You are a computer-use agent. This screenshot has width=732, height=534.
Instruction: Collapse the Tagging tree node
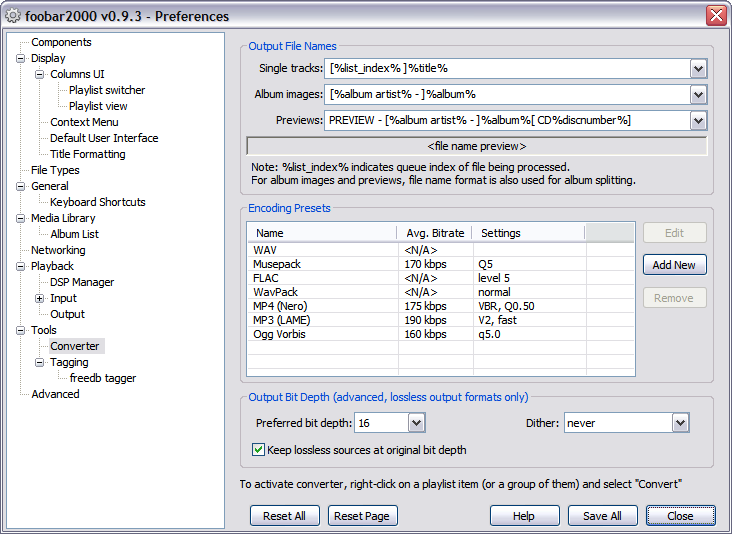pos(40,362)
